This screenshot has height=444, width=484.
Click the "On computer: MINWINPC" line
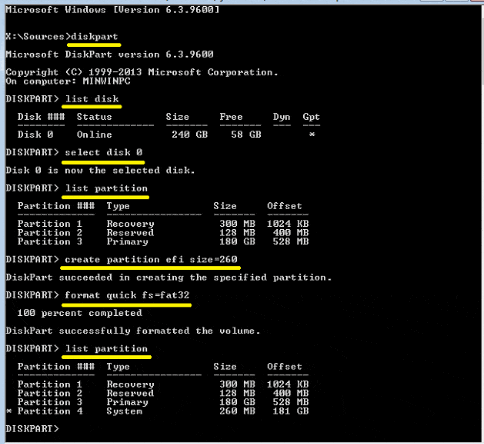click(68, 81)
